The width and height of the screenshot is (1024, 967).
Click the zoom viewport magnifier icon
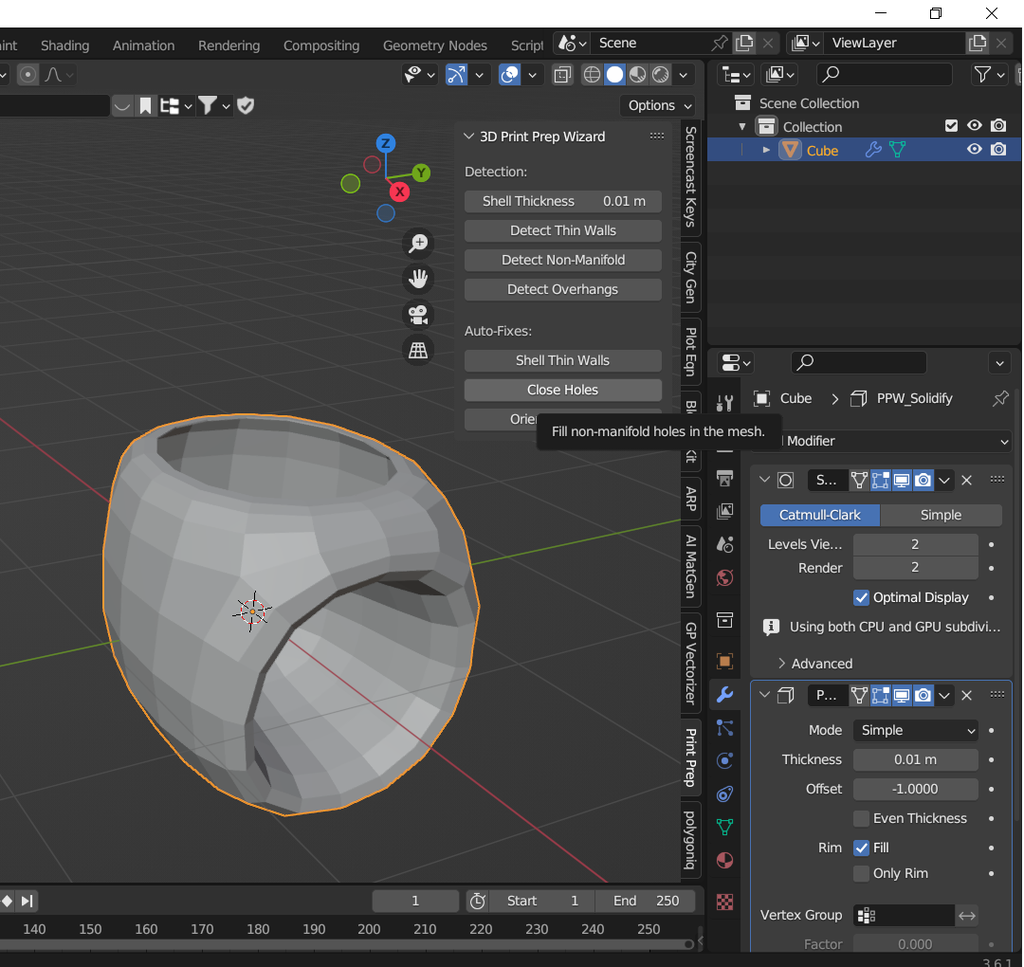point(418,244)
